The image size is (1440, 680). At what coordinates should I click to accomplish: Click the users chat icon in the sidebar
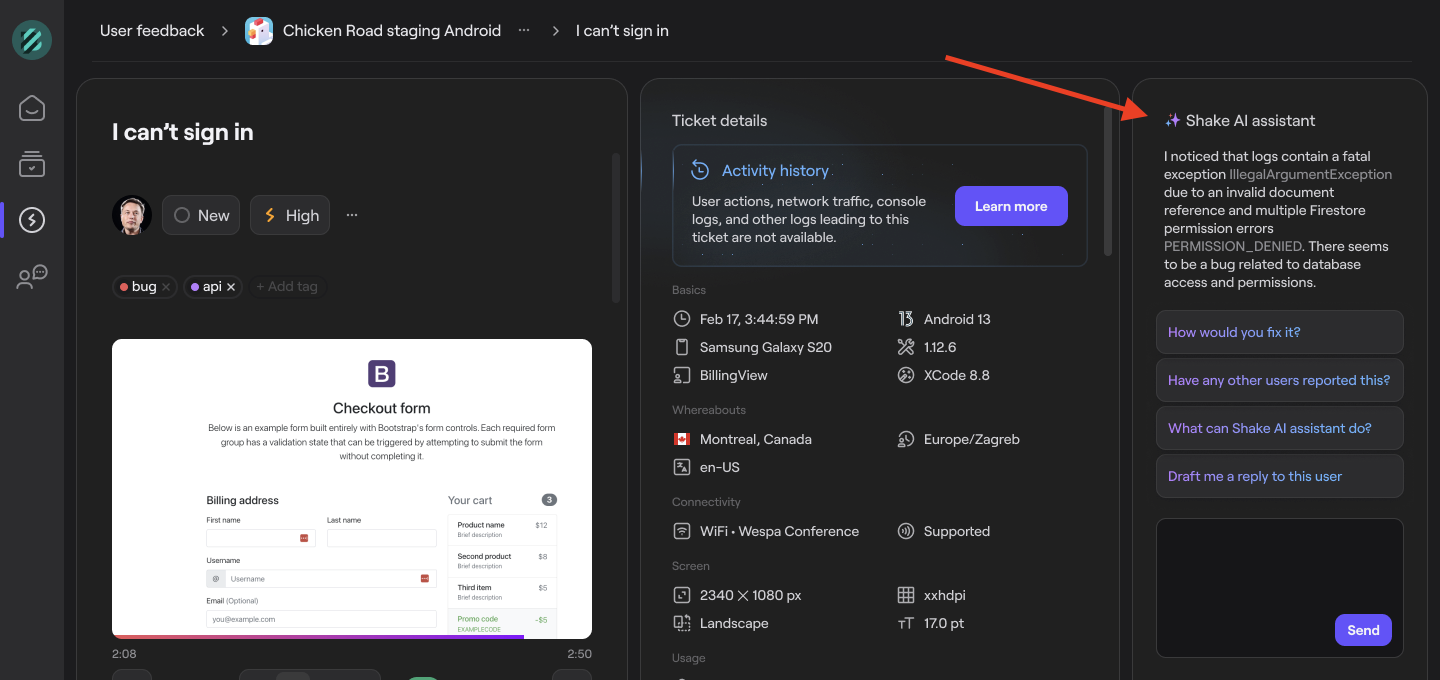point(31,277)
